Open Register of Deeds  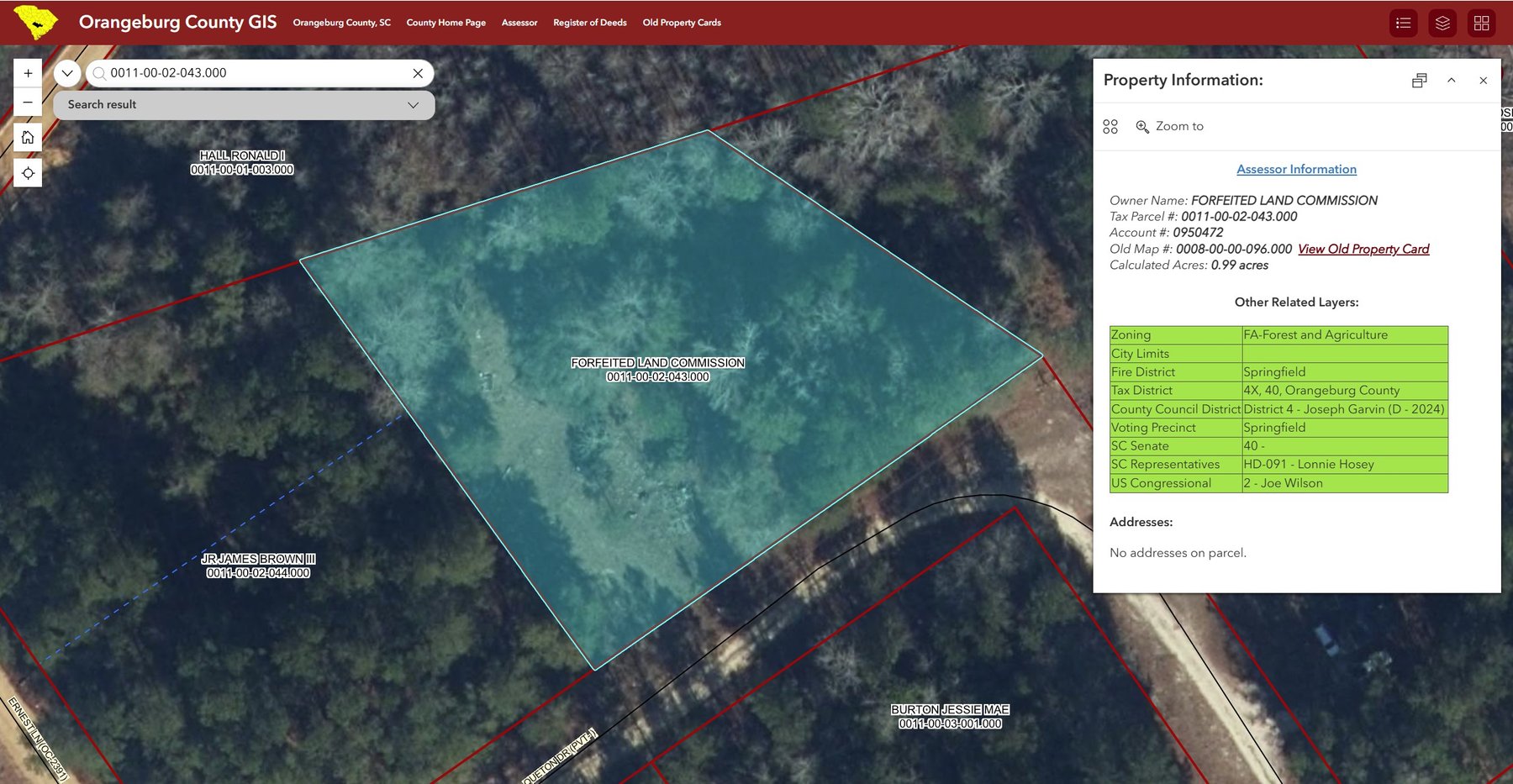(x=589, y=23)
